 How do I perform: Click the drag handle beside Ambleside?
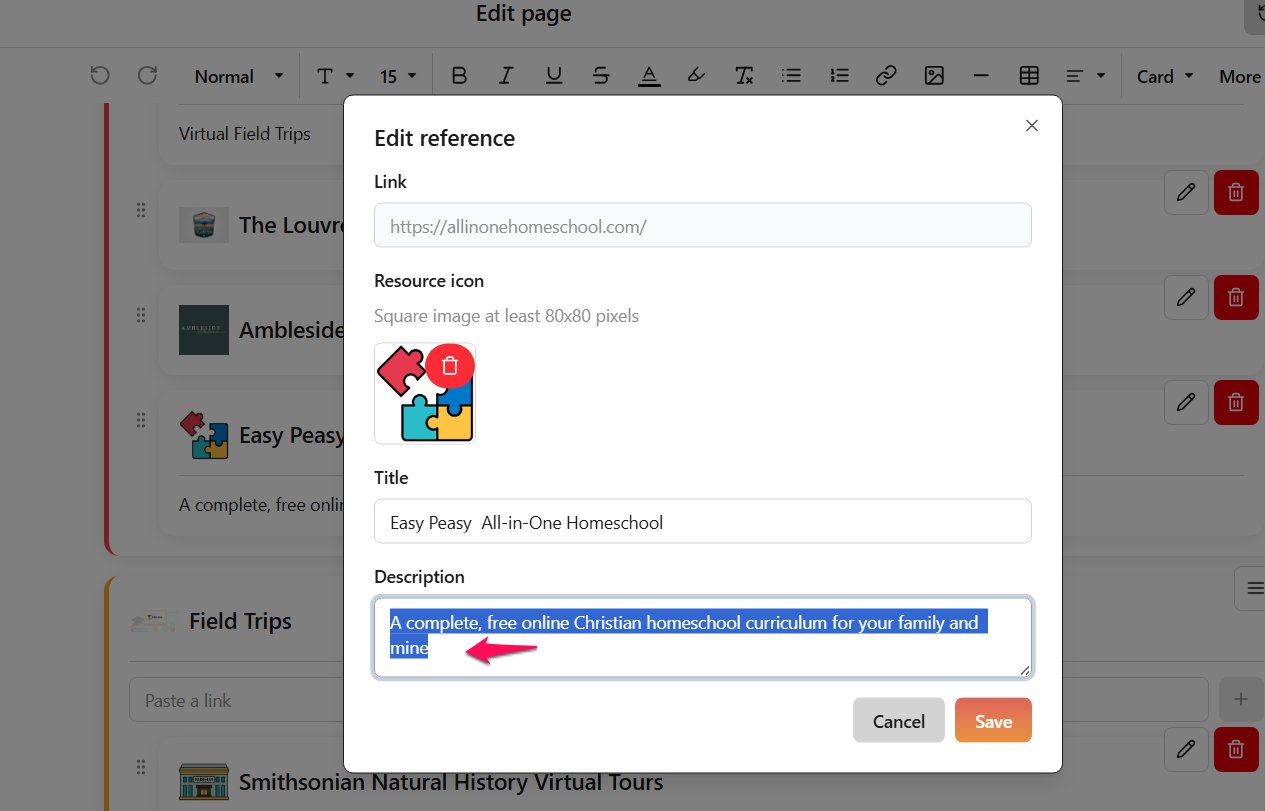click(x=141, y=314)
